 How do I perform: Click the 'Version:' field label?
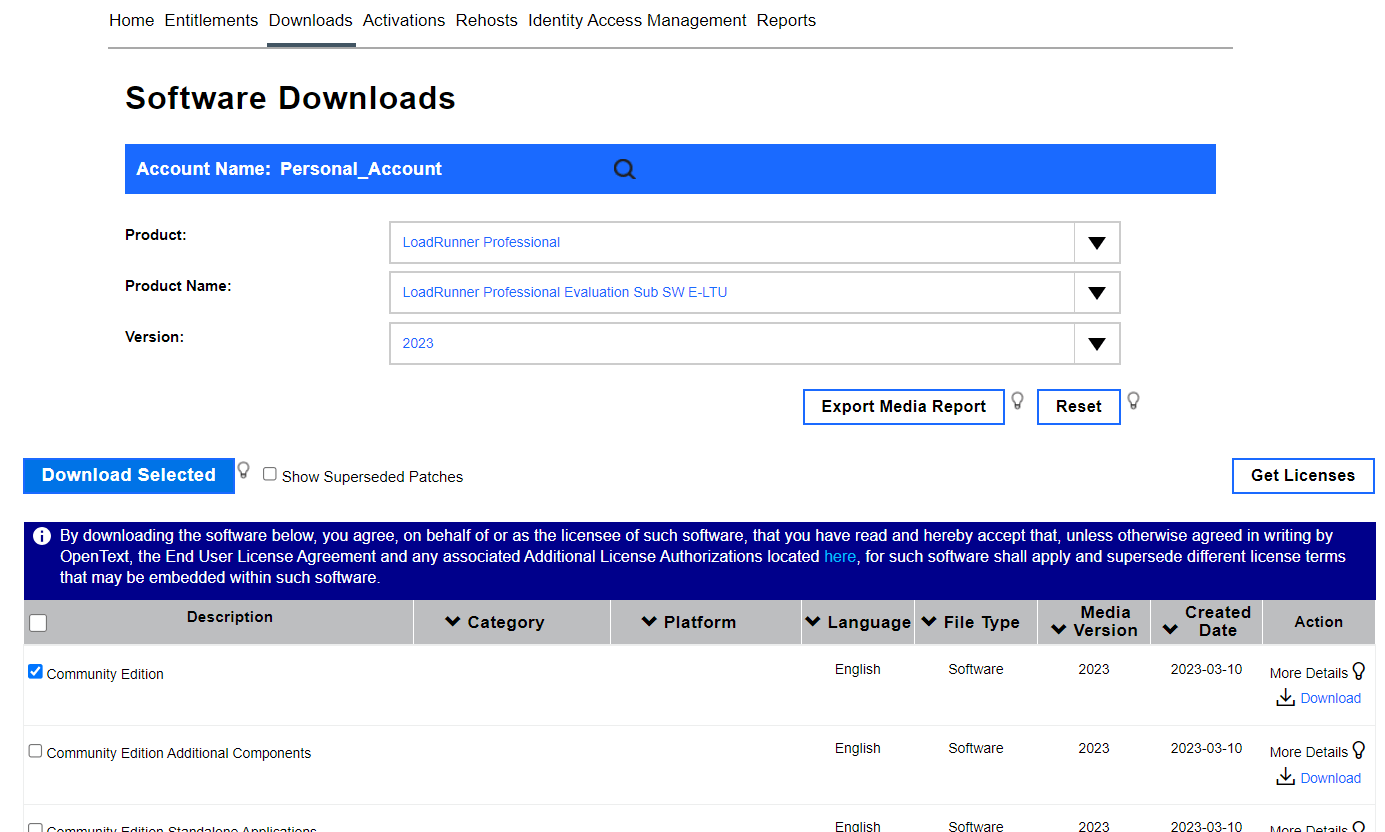[x=155, y=337]
